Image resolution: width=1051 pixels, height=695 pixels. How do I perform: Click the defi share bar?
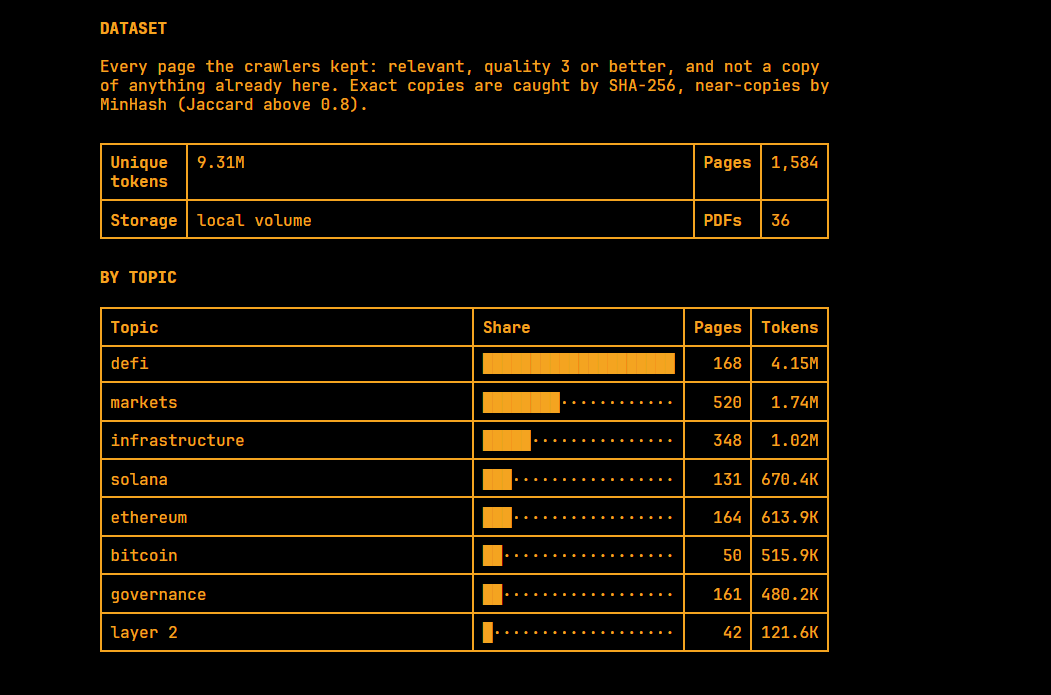point(578,363)
